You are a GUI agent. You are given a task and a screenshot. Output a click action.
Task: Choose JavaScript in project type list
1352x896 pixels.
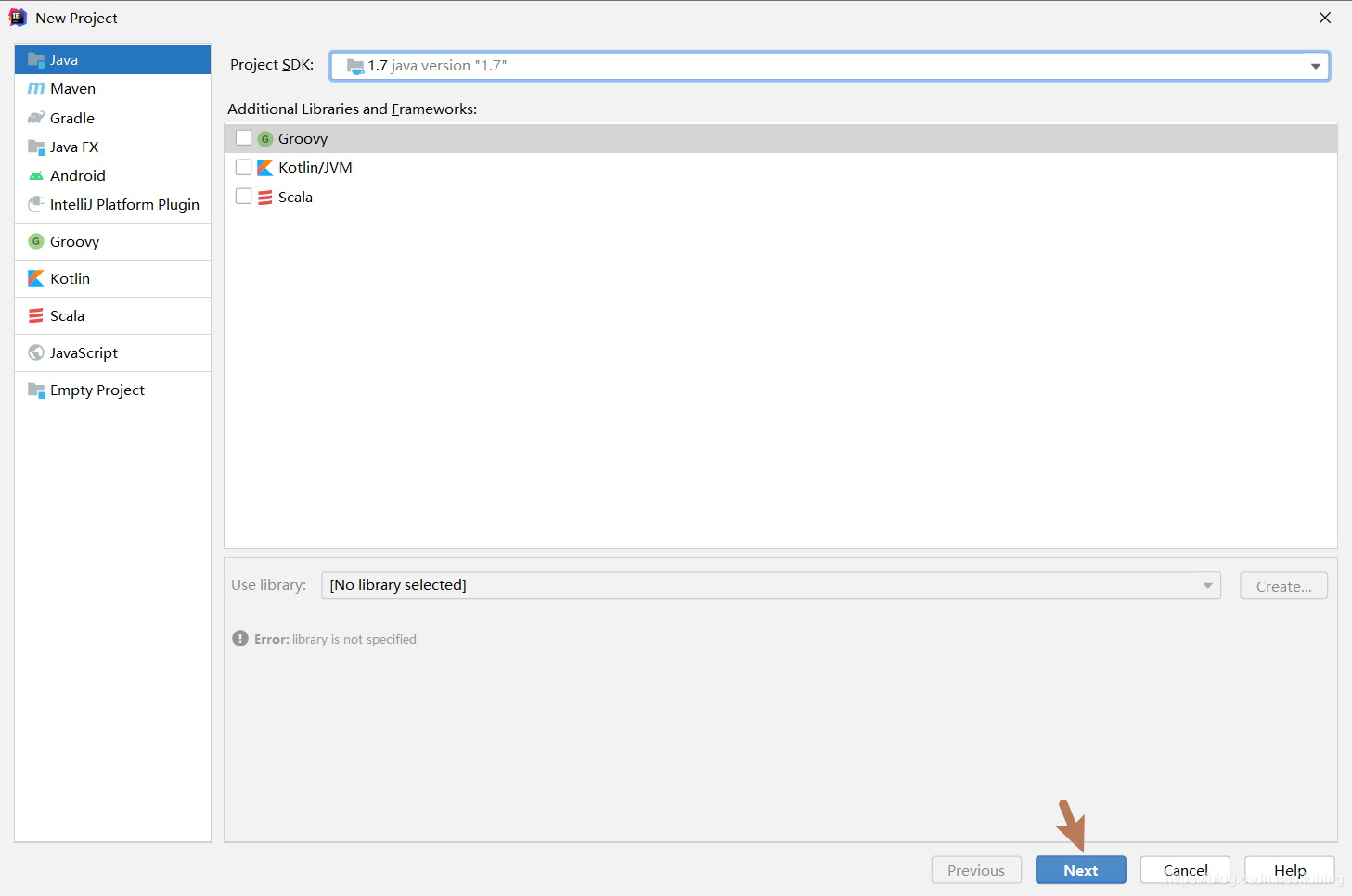coord(113,352)
